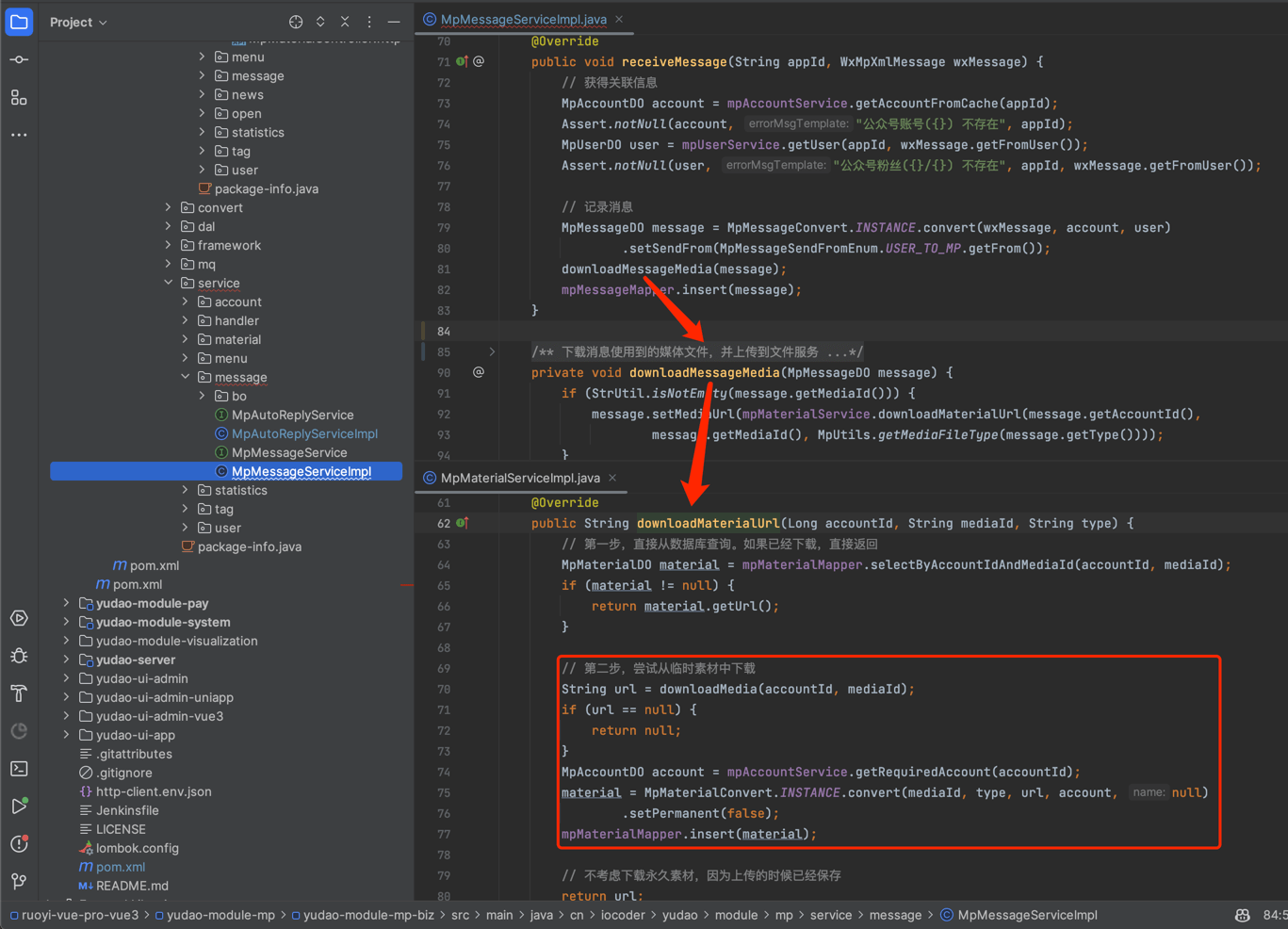Open the Project view dropdown
1288x929 pixels.
78,22
